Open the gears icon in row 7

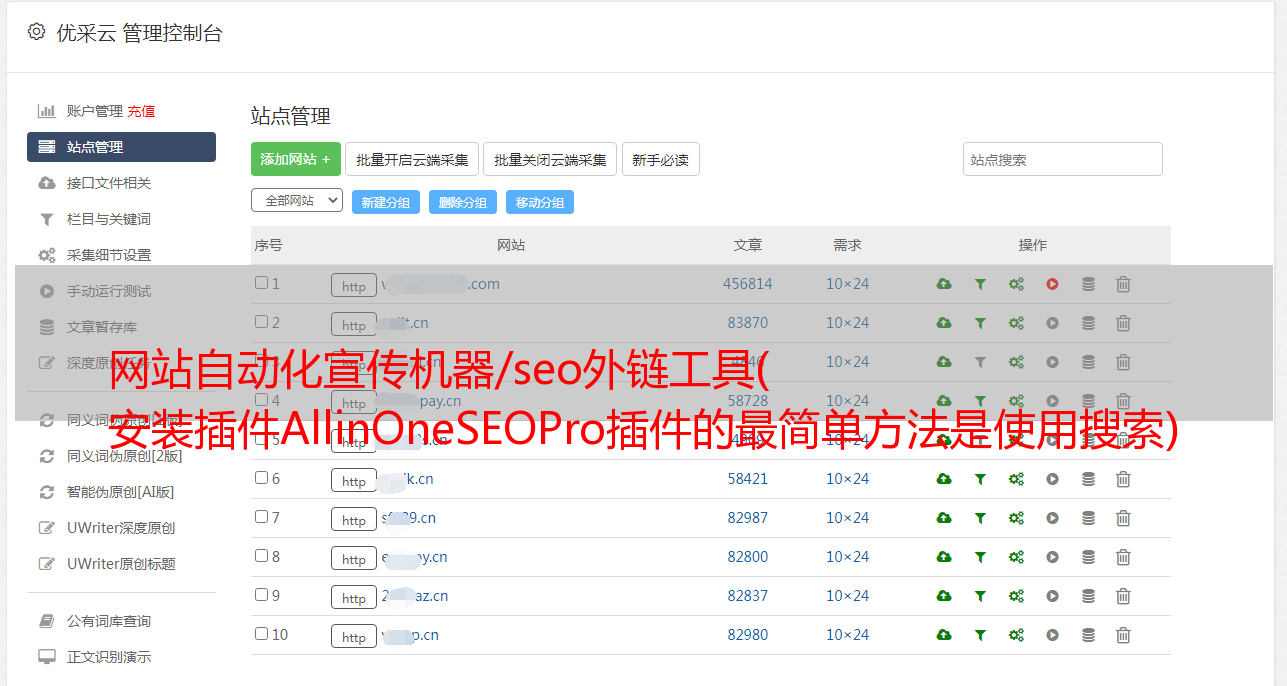[1016, 518]
